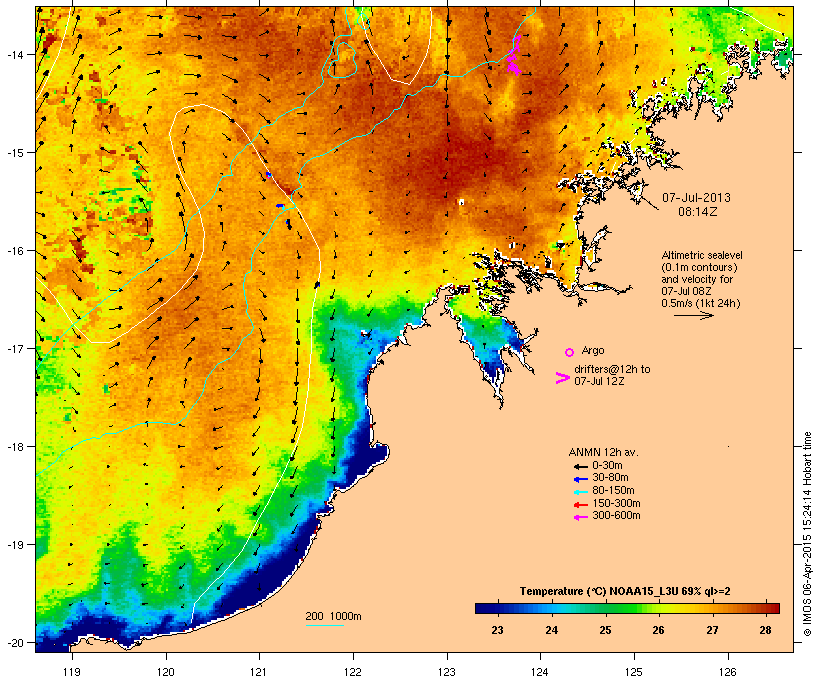
Task: Click the colorbar tick label '28'
Action: click(766, 630)
